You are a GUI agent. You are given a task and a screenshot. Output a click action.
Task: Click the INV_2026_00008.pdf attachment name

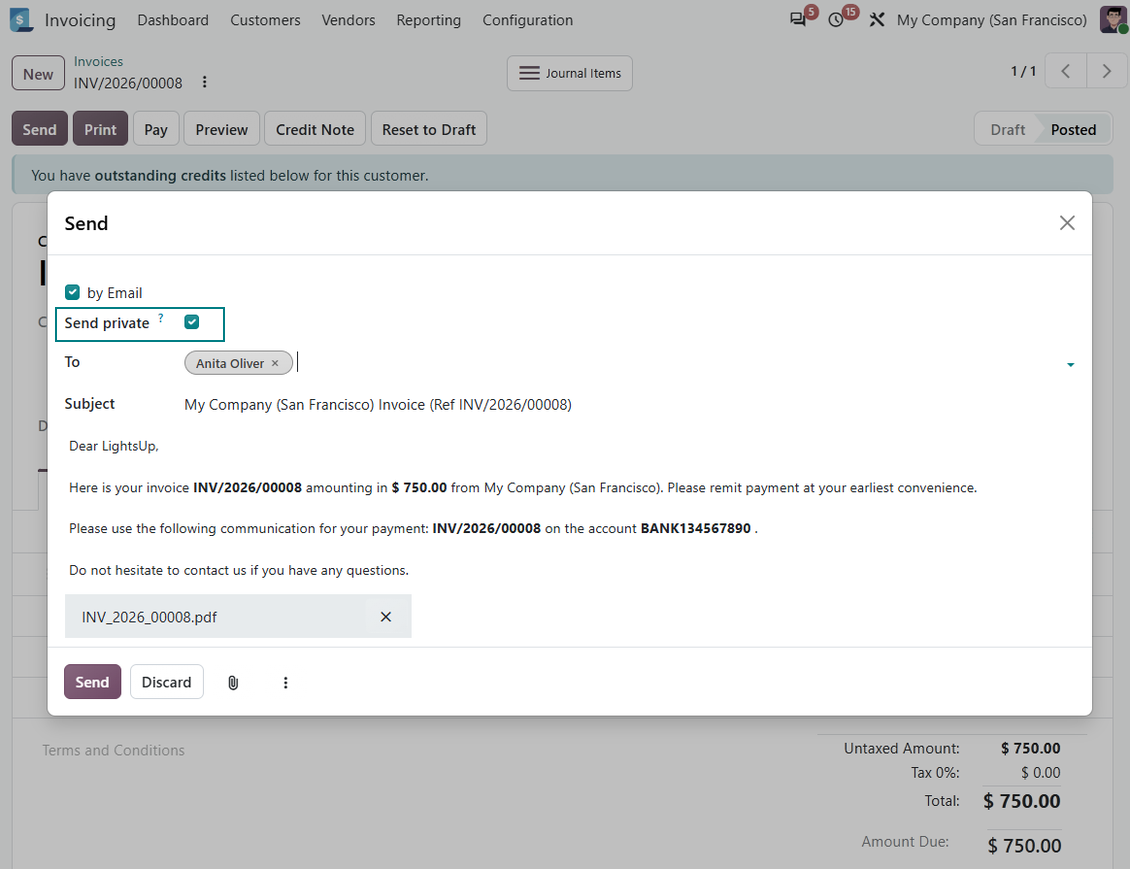coord(149,617)
